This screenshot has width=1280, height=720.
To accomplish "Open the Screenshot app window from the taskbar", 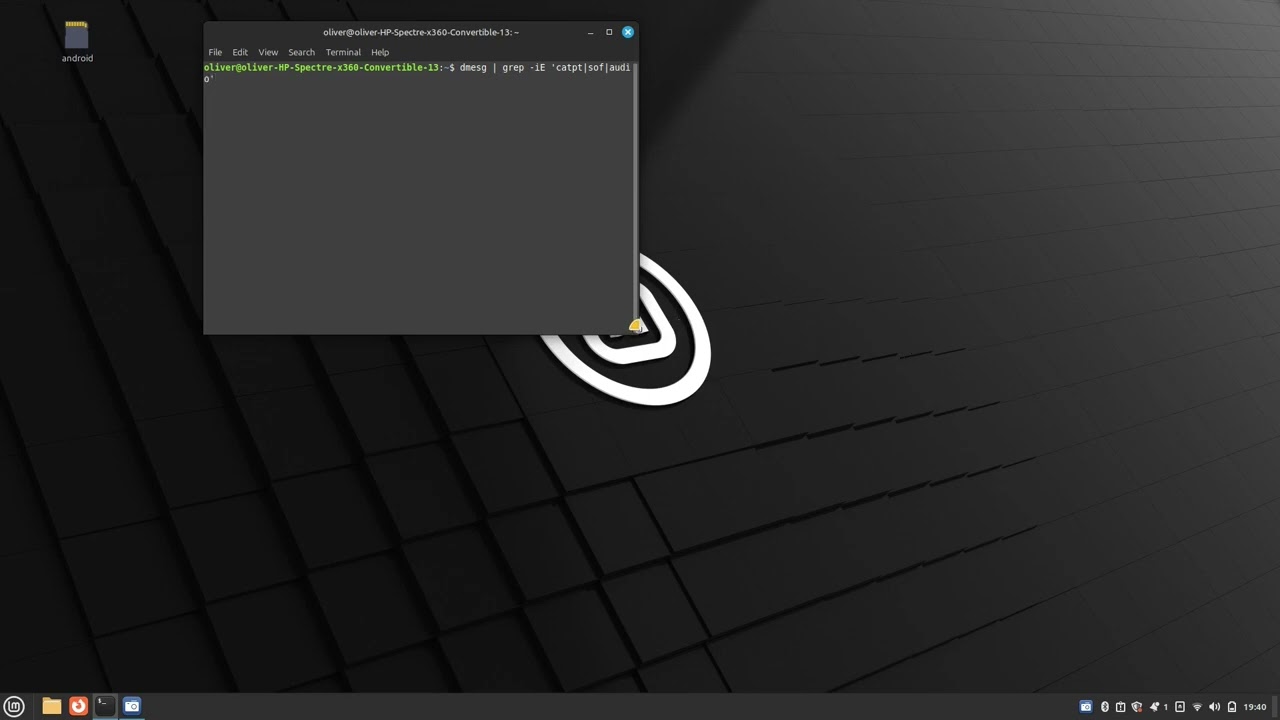I will tap(132, 706).
